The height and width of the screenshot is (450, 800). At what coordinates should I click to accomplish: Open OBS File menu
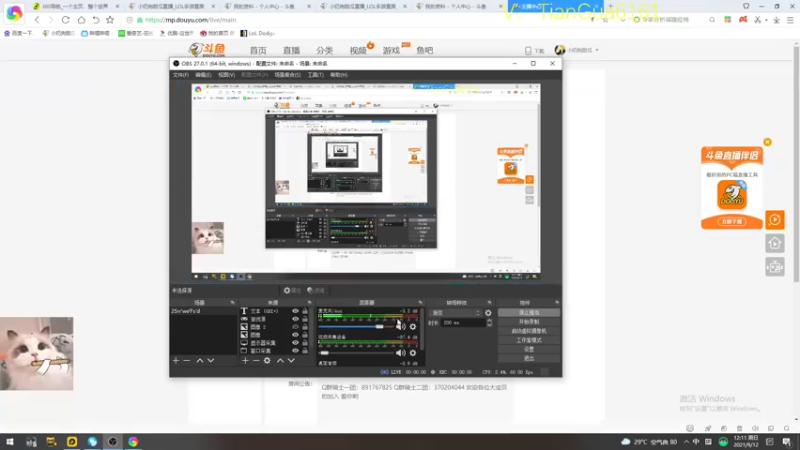181,75
